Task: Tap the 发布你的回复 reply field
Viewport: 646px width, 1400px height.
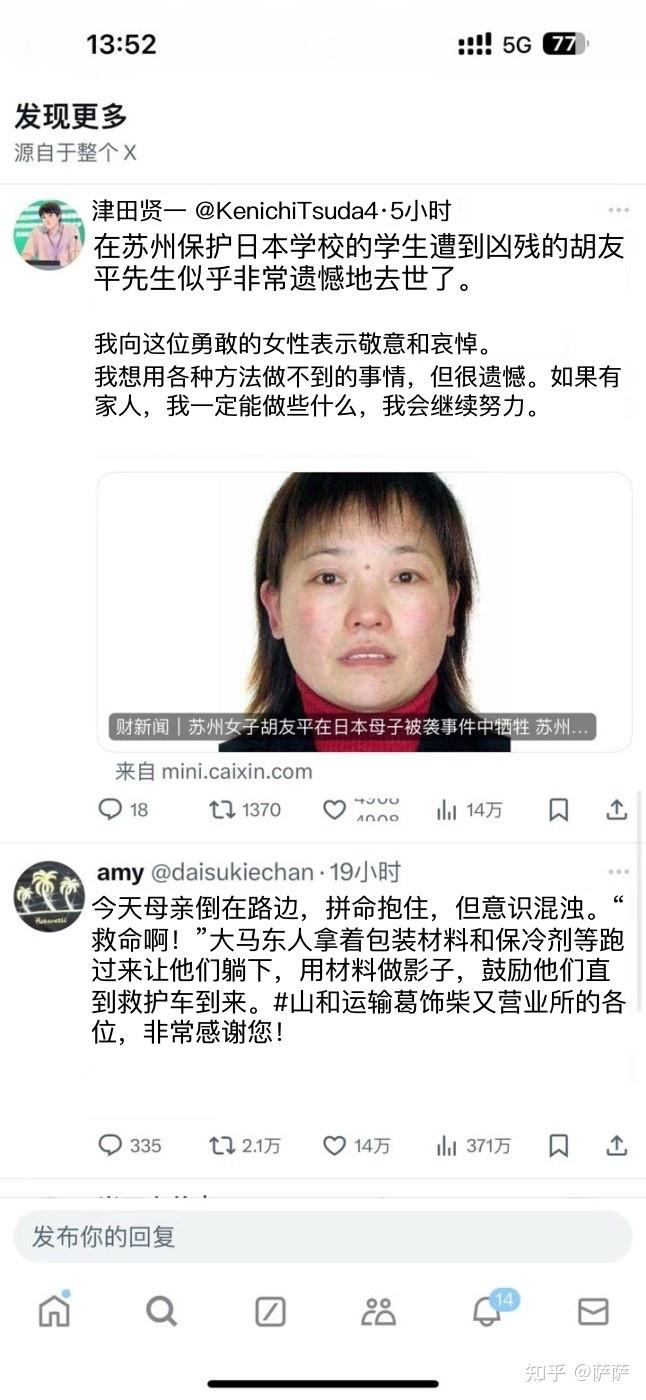Action: coord(322,1236)
